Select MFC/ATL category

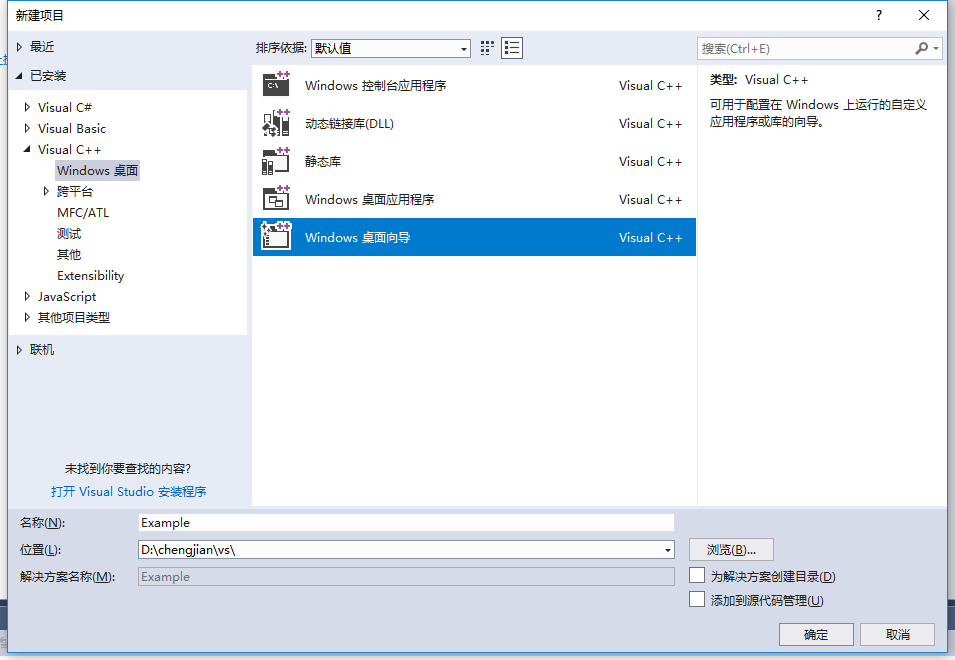point(83,212)
